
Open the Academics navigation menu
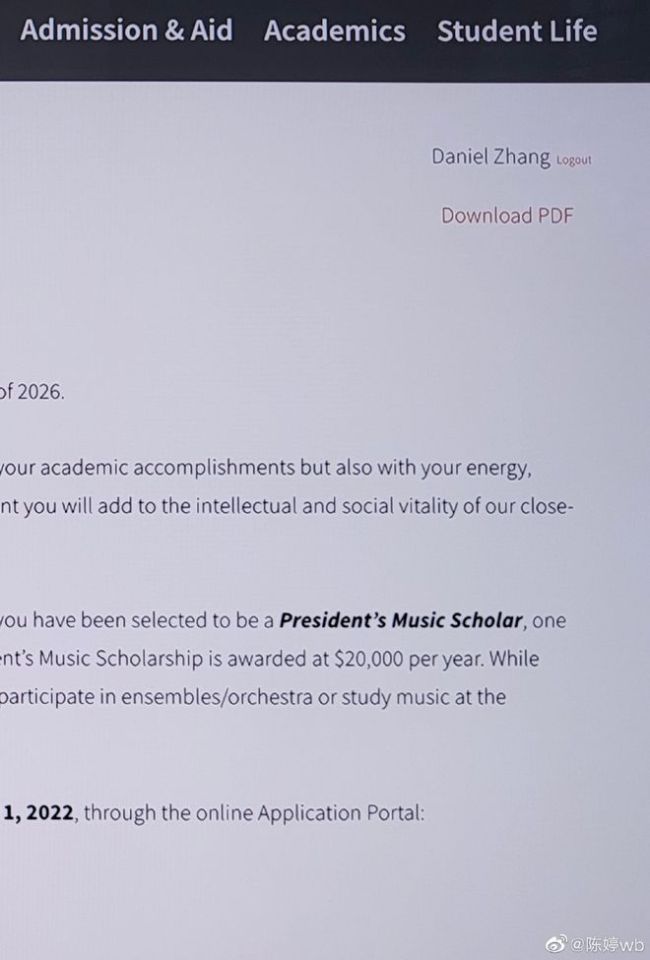[335, 31]
